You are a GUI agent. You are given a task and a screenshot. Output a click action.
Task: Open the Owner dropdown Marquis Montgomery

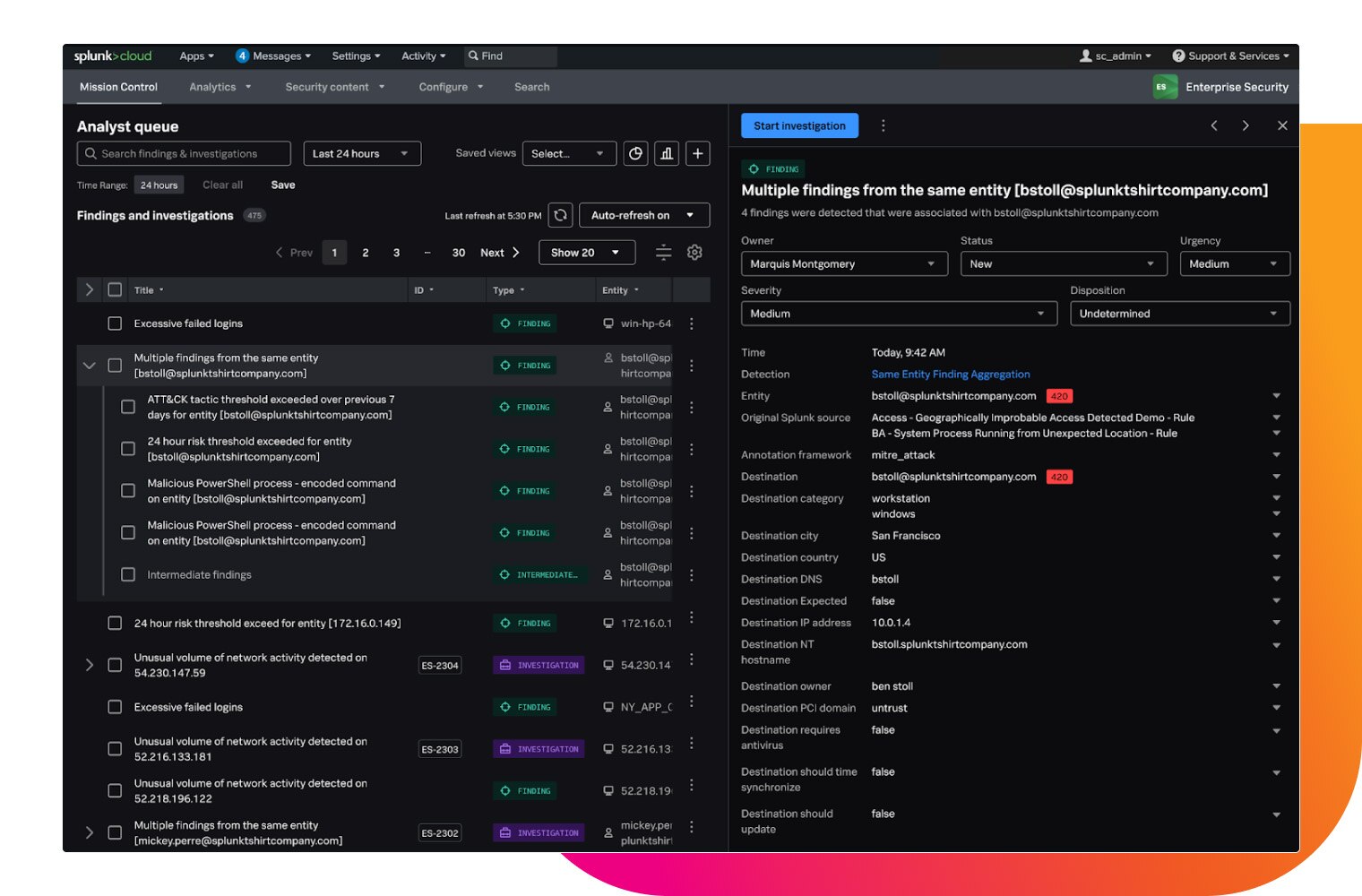click(x=843, y=263)
